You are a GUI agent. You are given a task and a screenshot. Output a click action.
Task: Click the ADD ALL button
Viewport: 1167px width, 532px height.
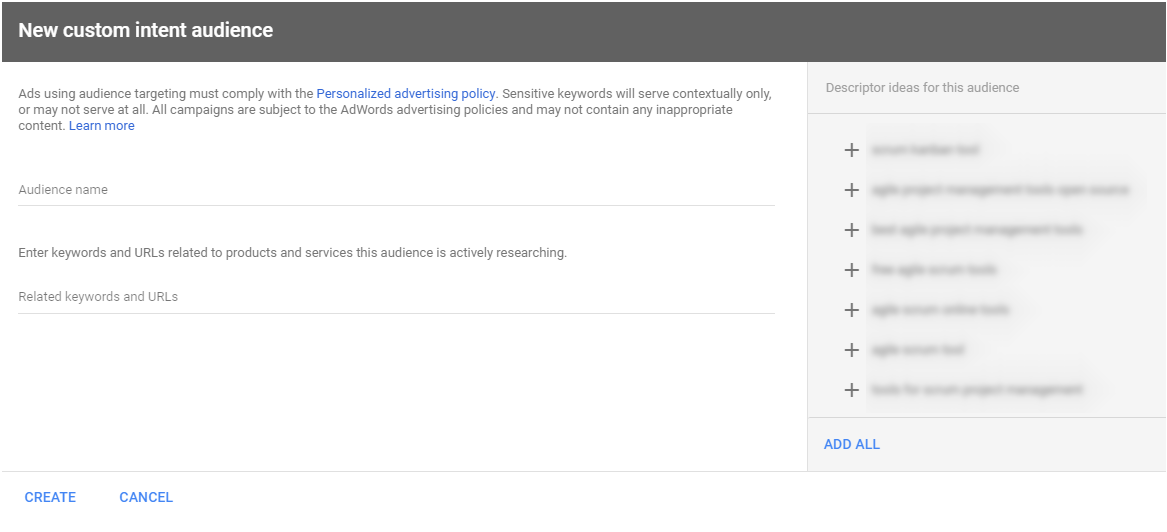(851, 444)
